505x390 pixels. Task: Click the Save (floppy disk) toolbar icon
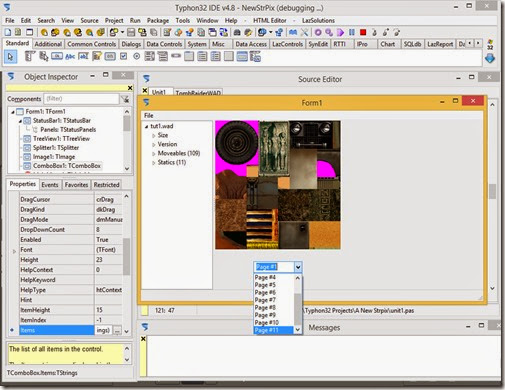click(131, 32)
